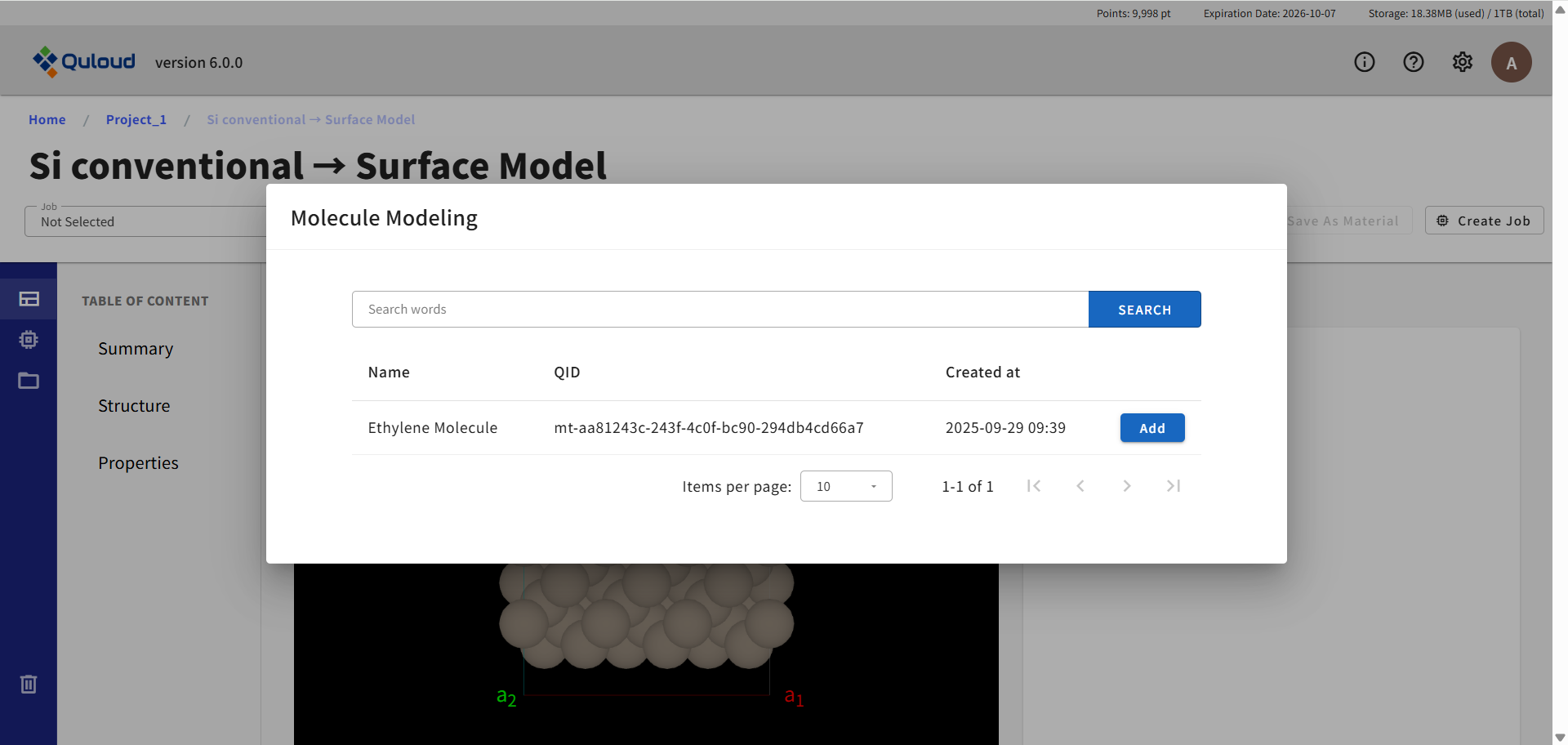Open the jobs chip sidebar icon
The height and width of the screenshot is (745, 1568).
(x=29, y=340)
